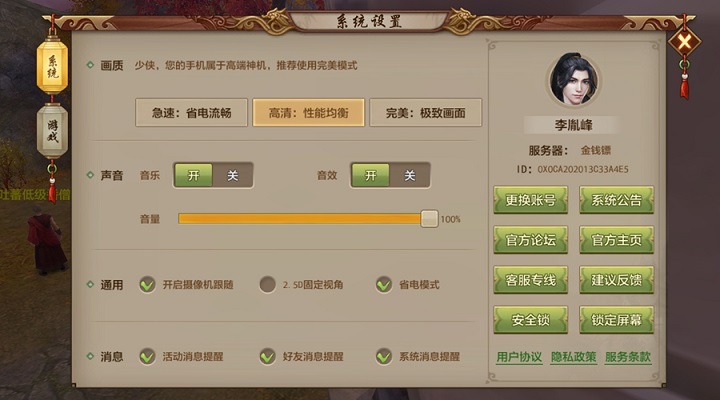The height and width of the screenshot is (400, 720).
Task: Toggle 开启摄像机跟随 checkbox
Action: (147, 285)
